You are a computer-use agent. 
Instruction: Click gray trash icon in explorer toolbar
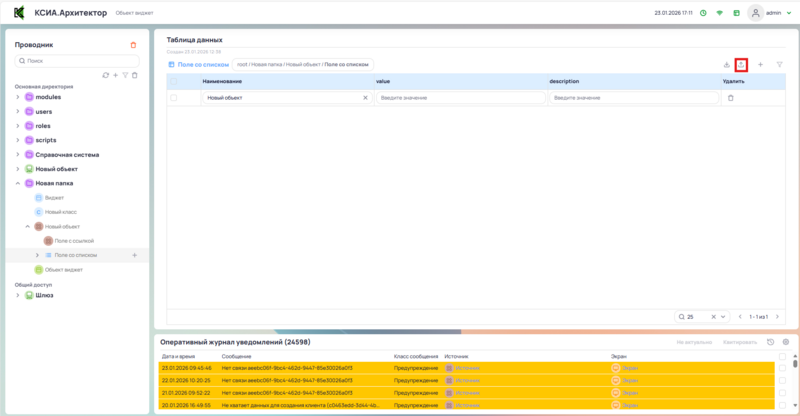(x=135, y=75)
